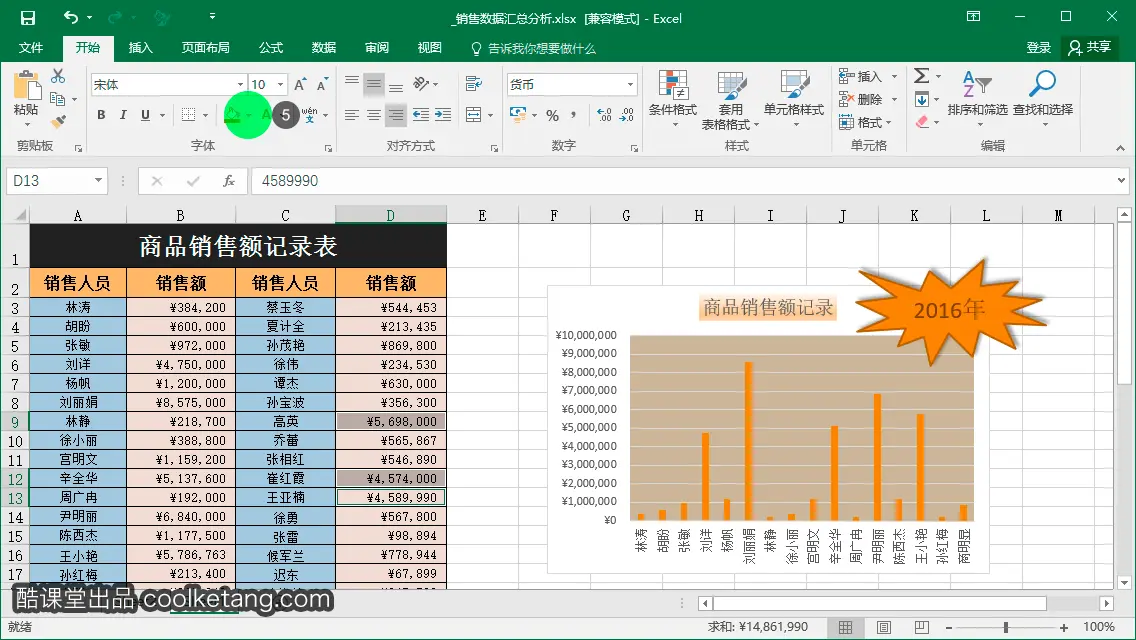Apply percent style with the % icon
The height and width of the screenshot is (640, 1136).
pos(553,115)
